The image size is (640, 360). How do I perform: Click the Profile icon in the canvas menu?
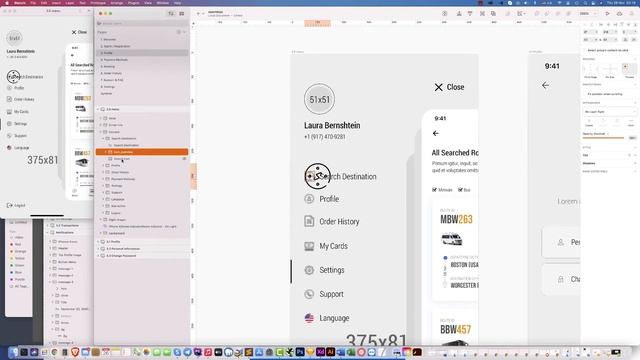[309, 199]
